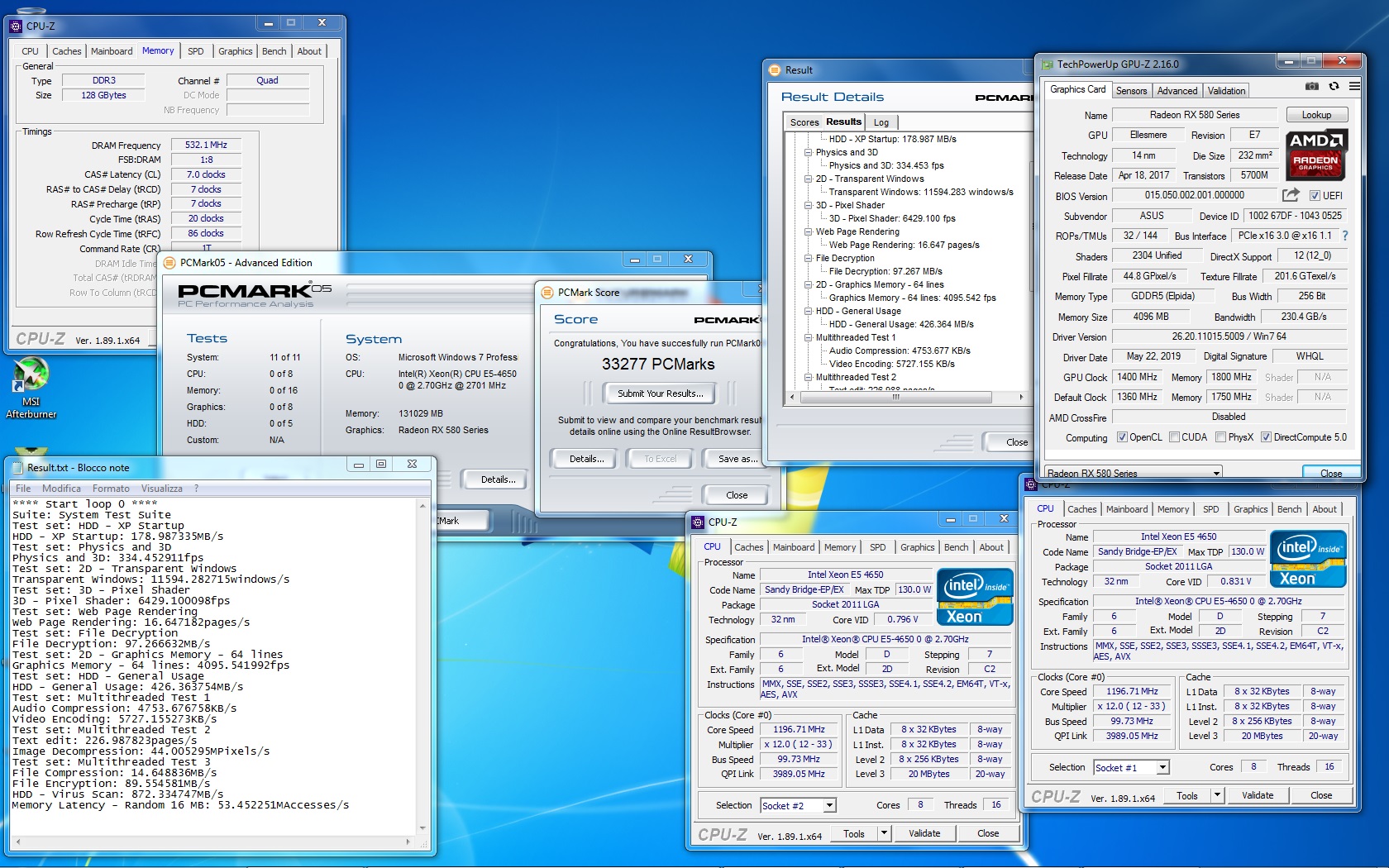Click the BIOS export arrow icon in GPU-Z
The height and width of the screenshot is (868, 1389).
coord(1291,195)
